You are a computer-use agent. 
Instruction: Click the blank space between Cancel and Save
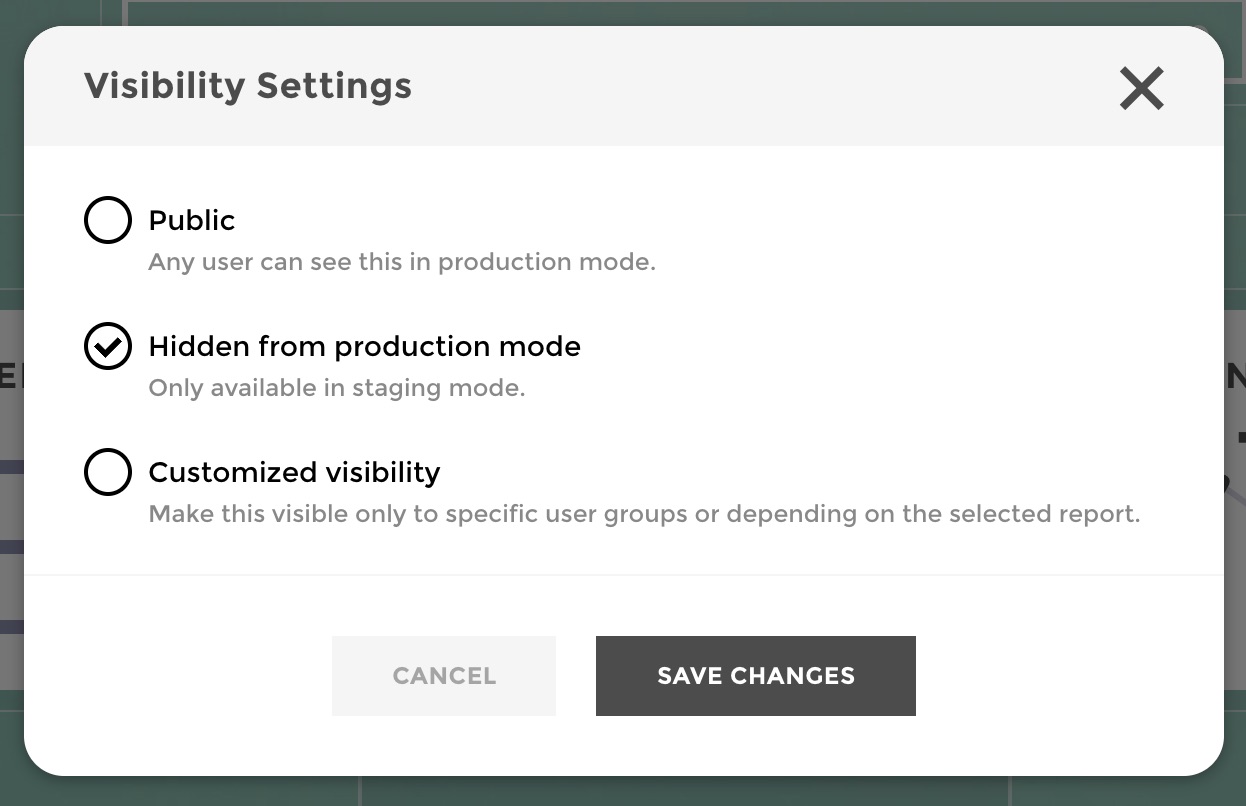pyautogui.click(x=575, y=676)
